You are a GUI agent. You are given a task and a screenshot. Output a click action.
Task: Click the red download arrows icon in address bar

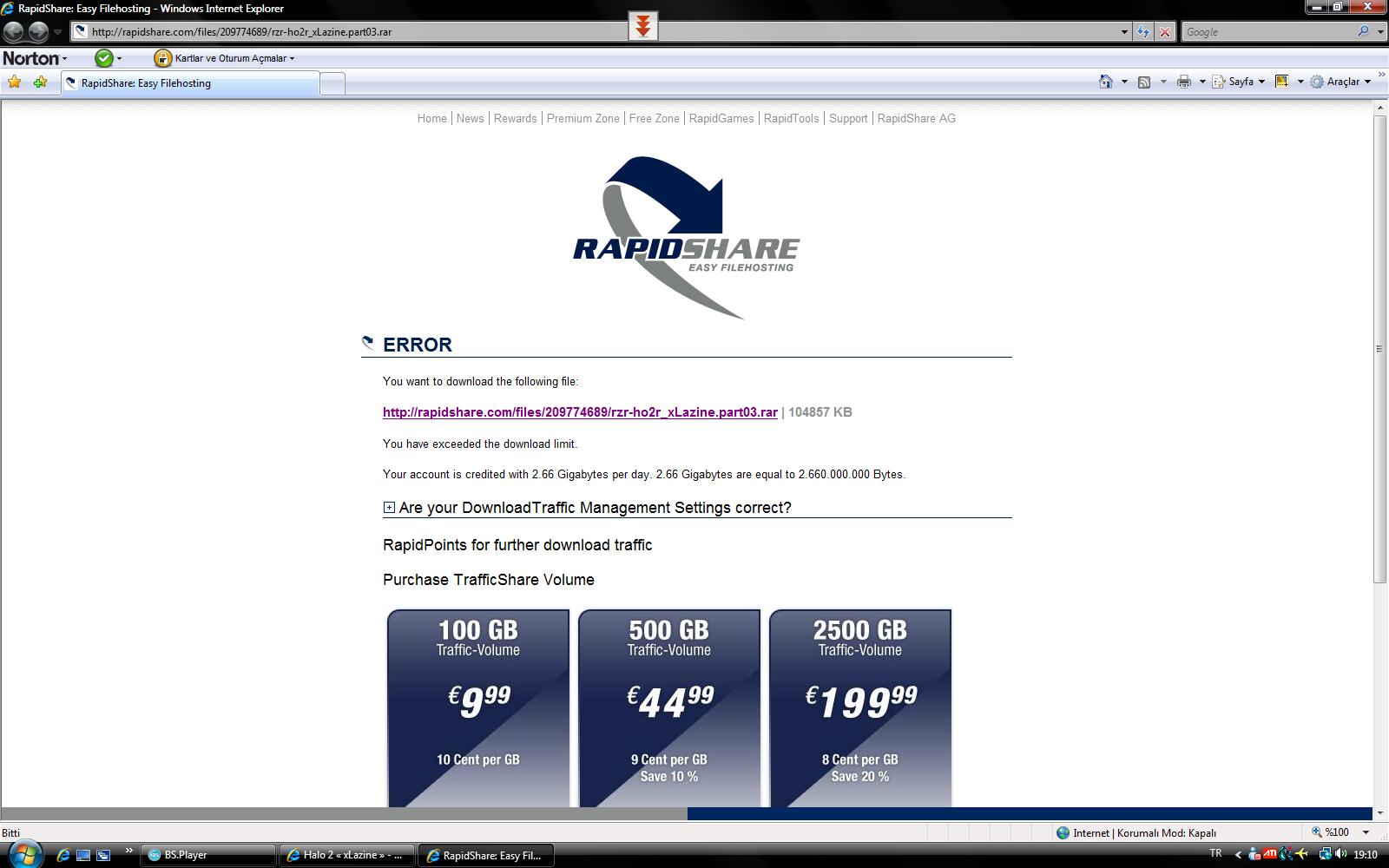coord(642,27)
